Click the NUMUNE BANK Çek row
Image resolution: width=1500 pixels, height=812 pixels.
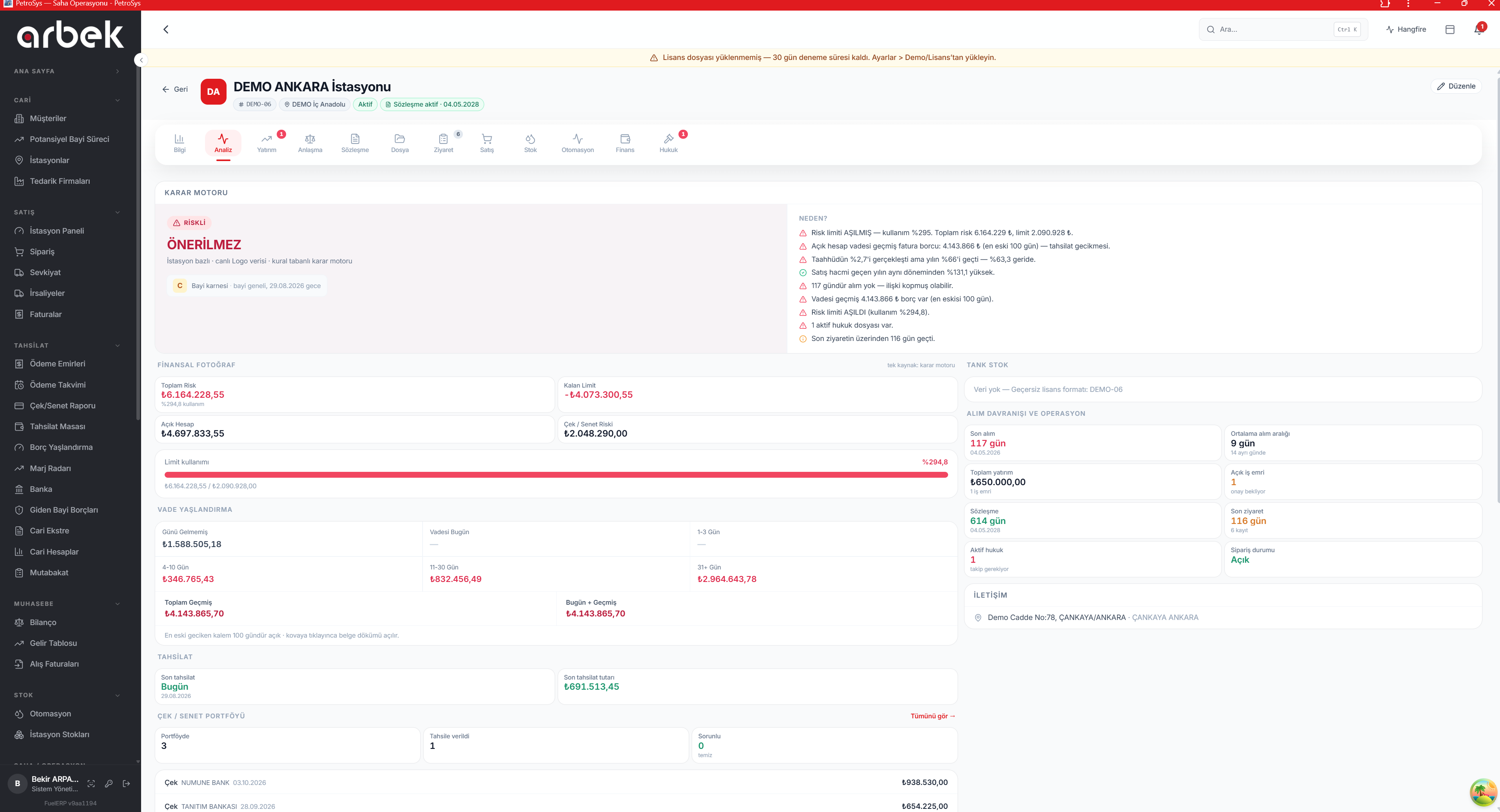pos(556,782)
